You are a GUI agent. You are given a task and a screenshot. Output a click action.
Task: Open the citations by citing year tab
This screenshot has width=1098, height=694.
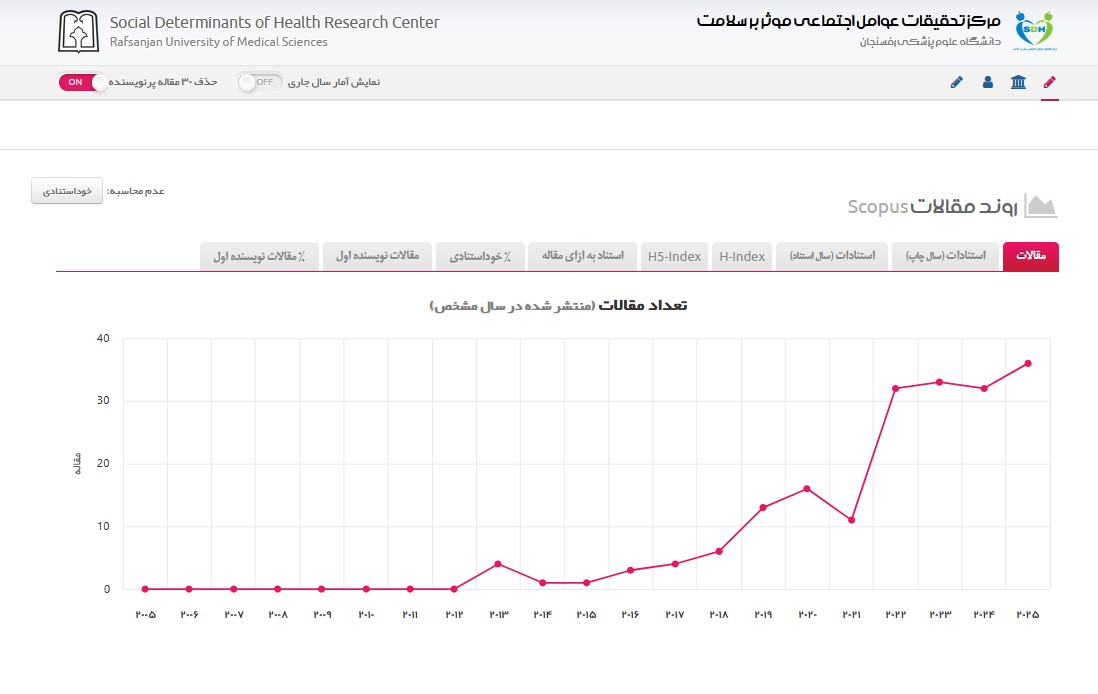pos(832,256)
